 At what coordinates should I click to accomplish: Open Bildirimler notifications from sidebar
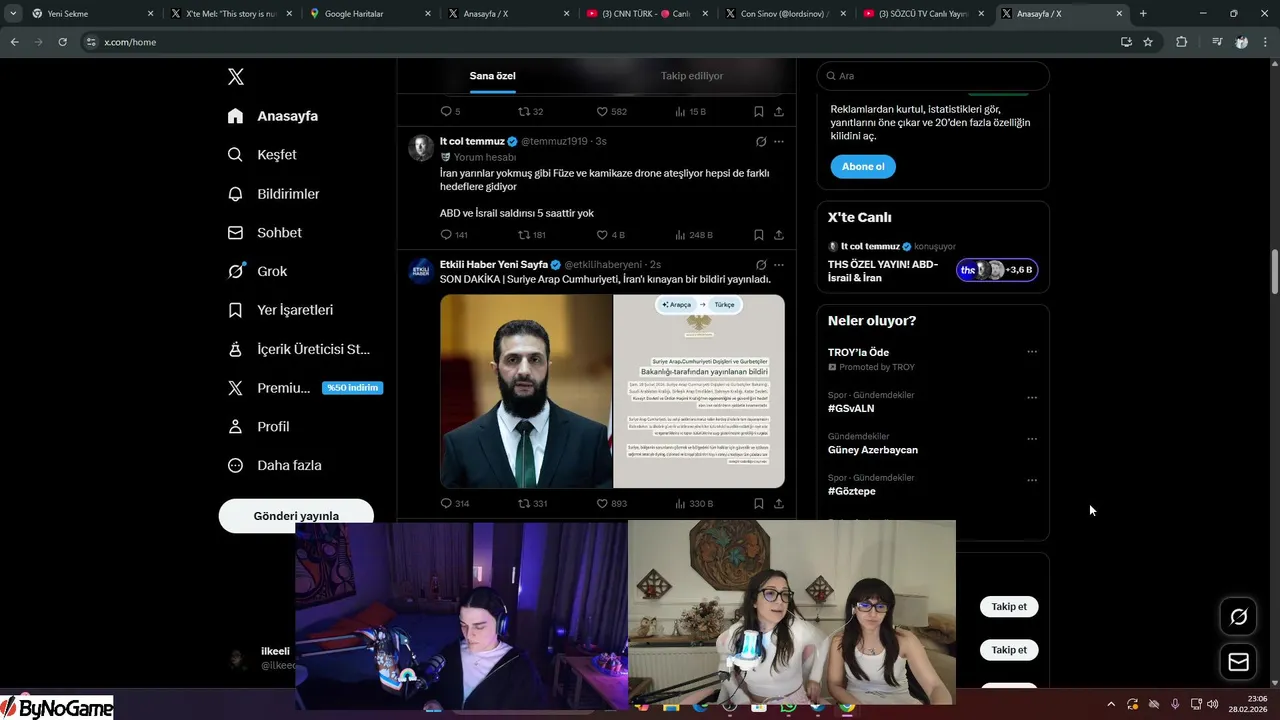(x=274, y=194)
